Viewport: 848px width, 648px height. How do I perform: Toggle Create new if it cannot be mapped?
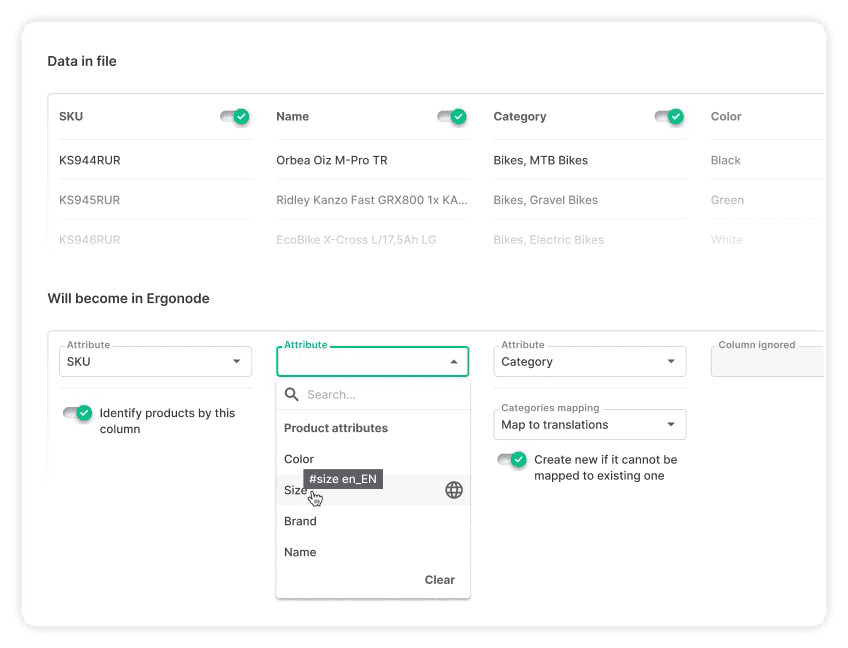512,460
